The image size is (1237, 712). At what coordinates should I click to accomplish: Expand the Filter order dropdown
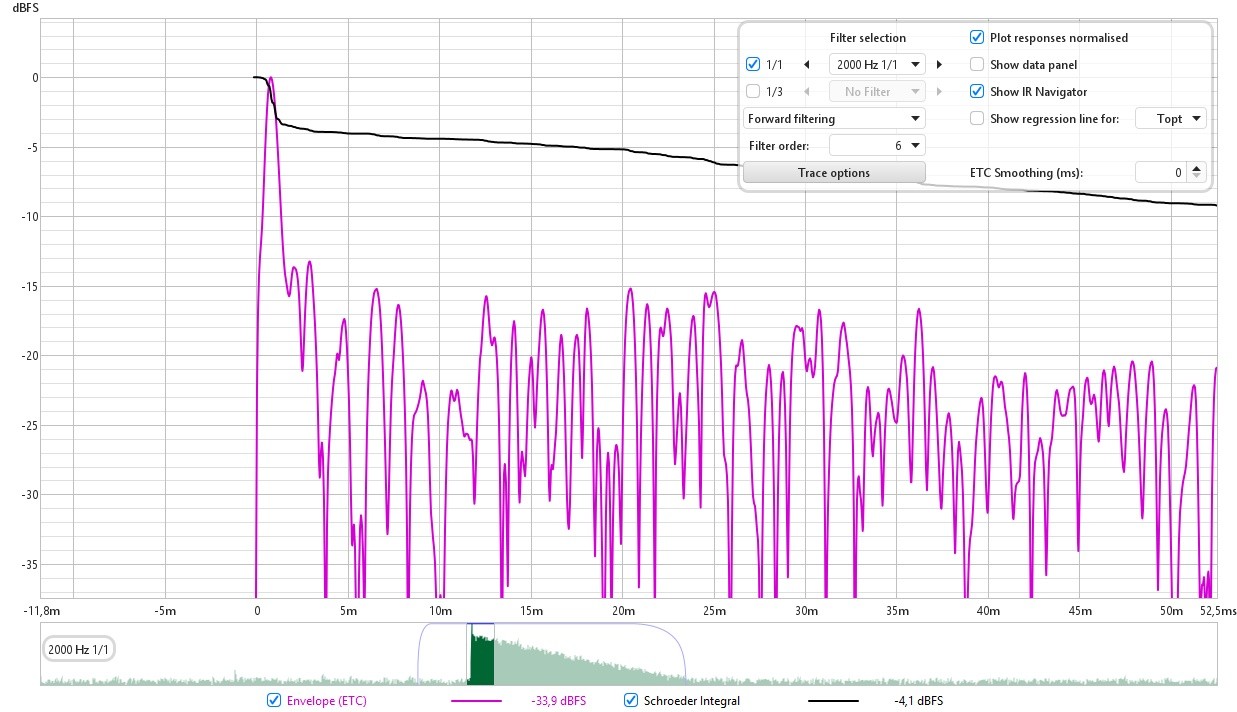click(x=878, y=146)
